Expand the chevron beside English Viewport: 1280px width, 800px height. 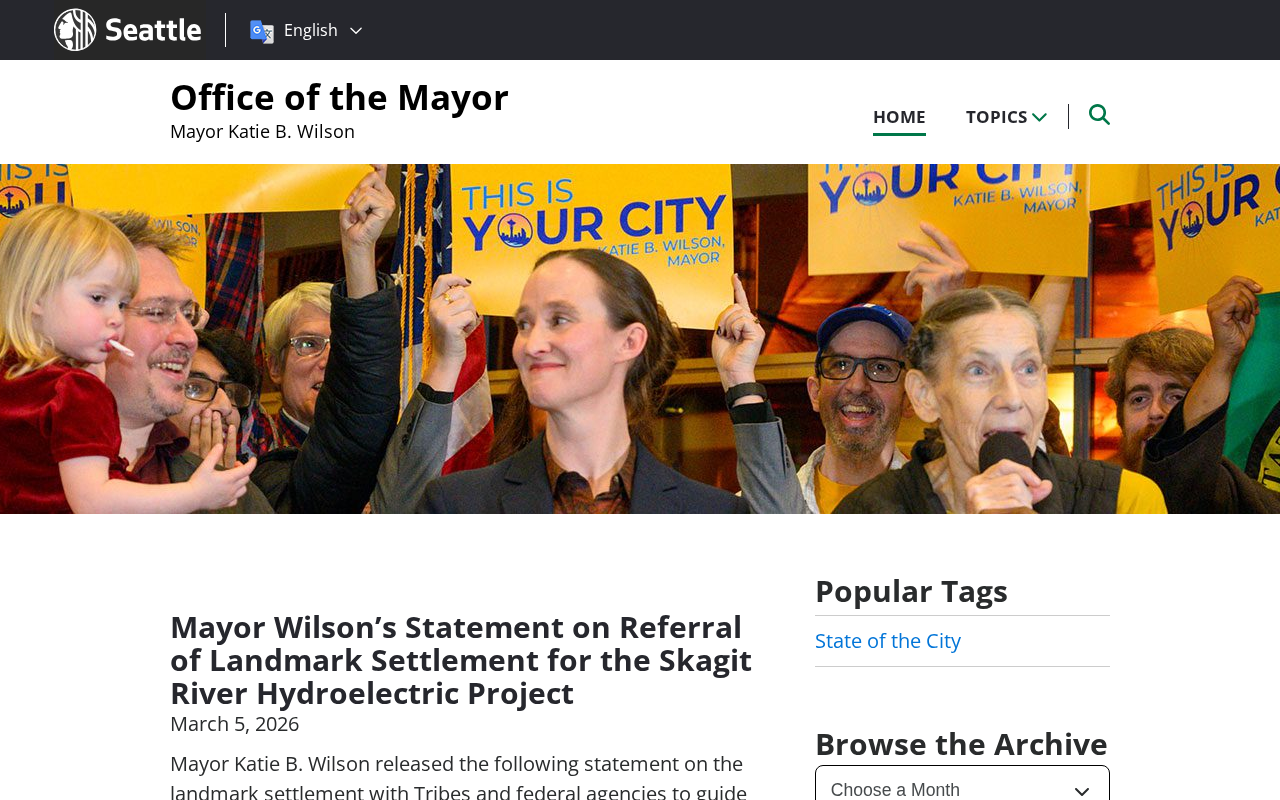pyautogui.click(x=355, y=31)
